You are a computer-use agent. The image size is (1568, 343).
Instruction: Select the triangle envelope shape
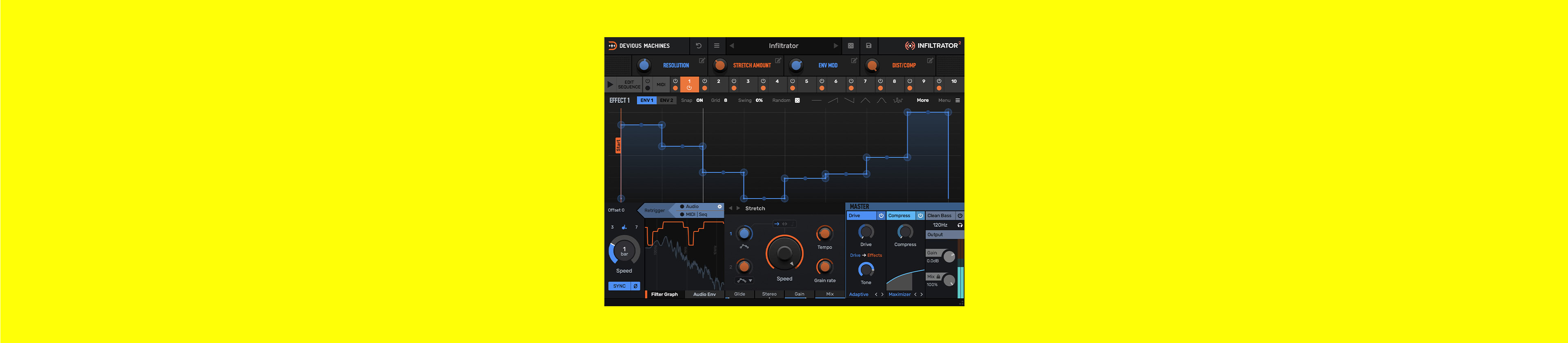tap(865, 100)
